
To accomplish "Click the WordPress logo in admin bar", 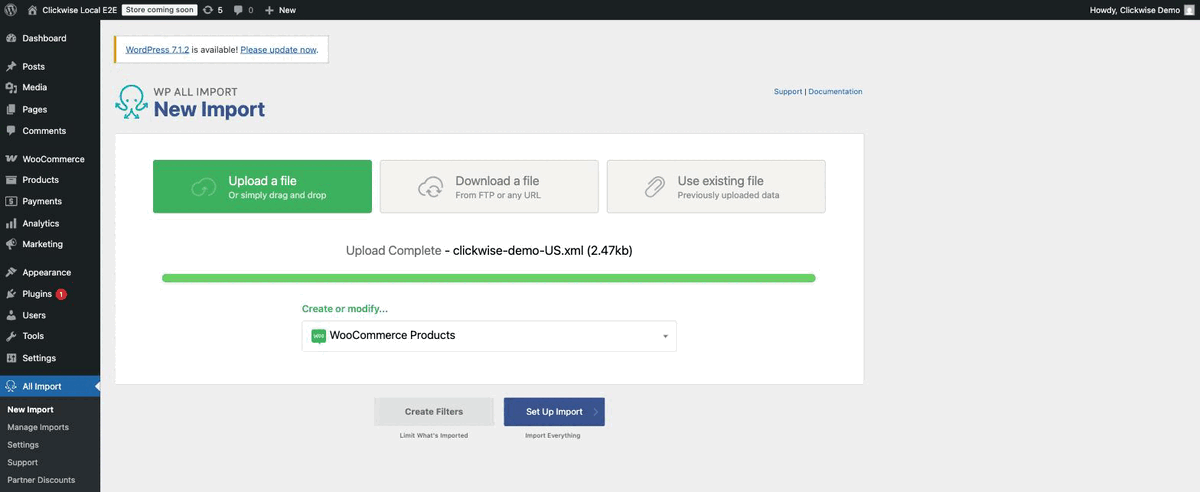I will [x=11, y=9].
